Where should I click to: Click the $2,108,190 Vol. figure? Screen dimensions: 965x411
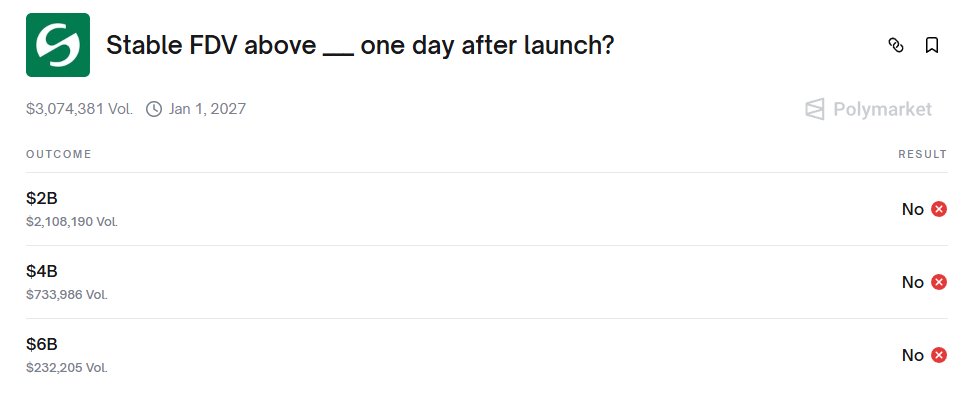click(x=72, y=221)
